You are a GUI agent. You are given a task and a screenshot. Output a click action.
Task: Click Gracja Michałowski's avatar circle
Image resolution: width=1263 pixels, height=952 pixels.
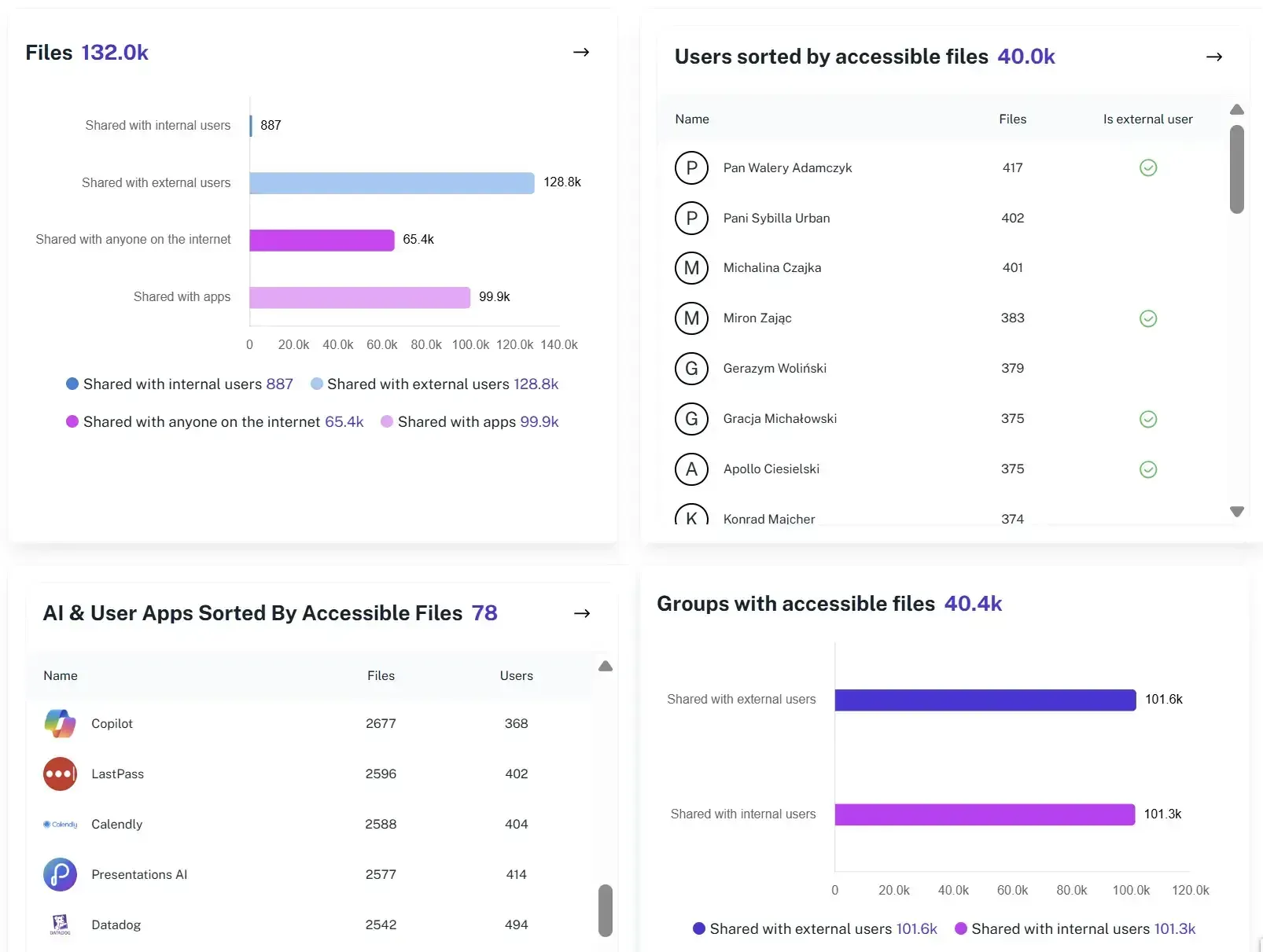tap(692, 419)
